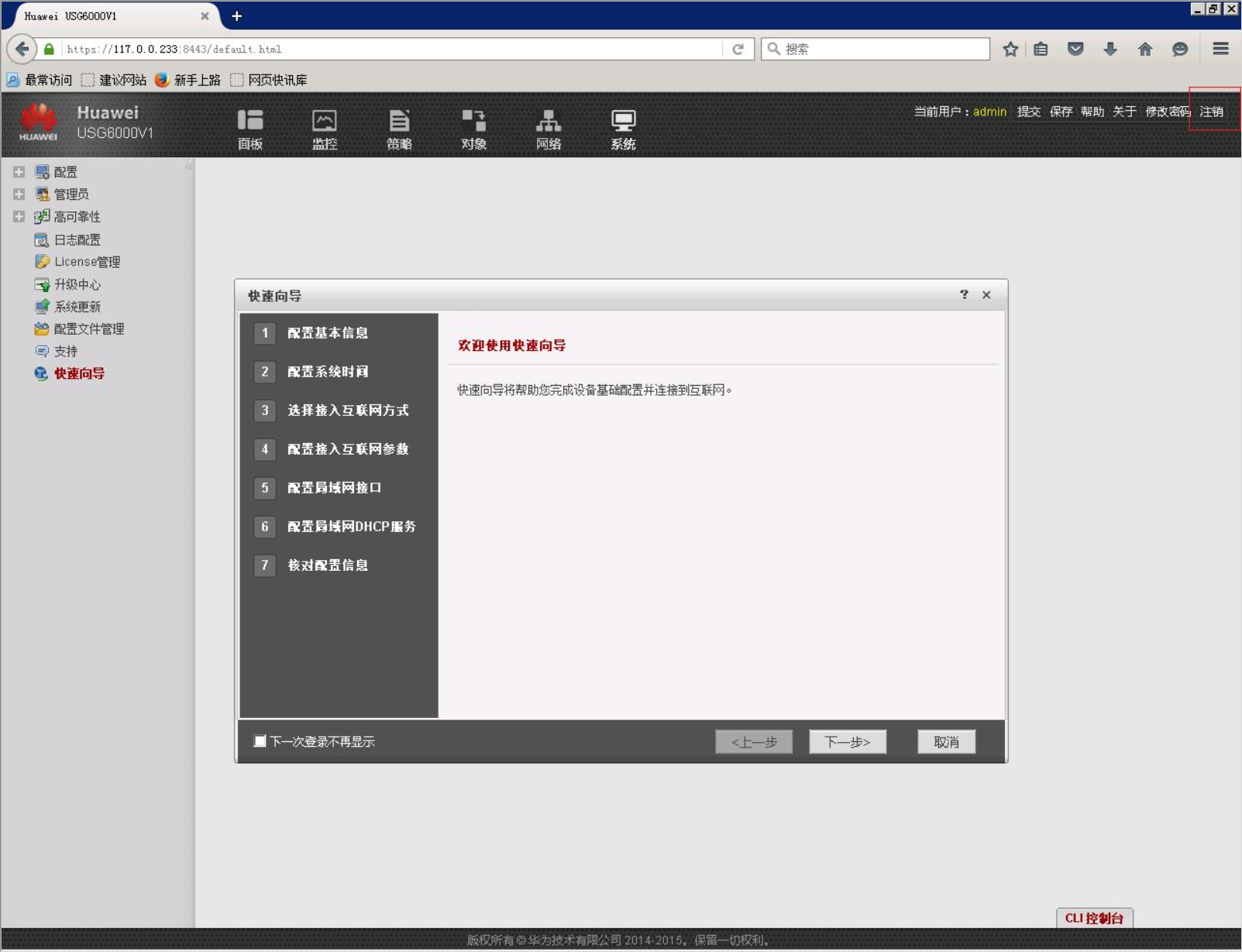
Task: Open the bookmarks list icon
Action: (1041, 49)
